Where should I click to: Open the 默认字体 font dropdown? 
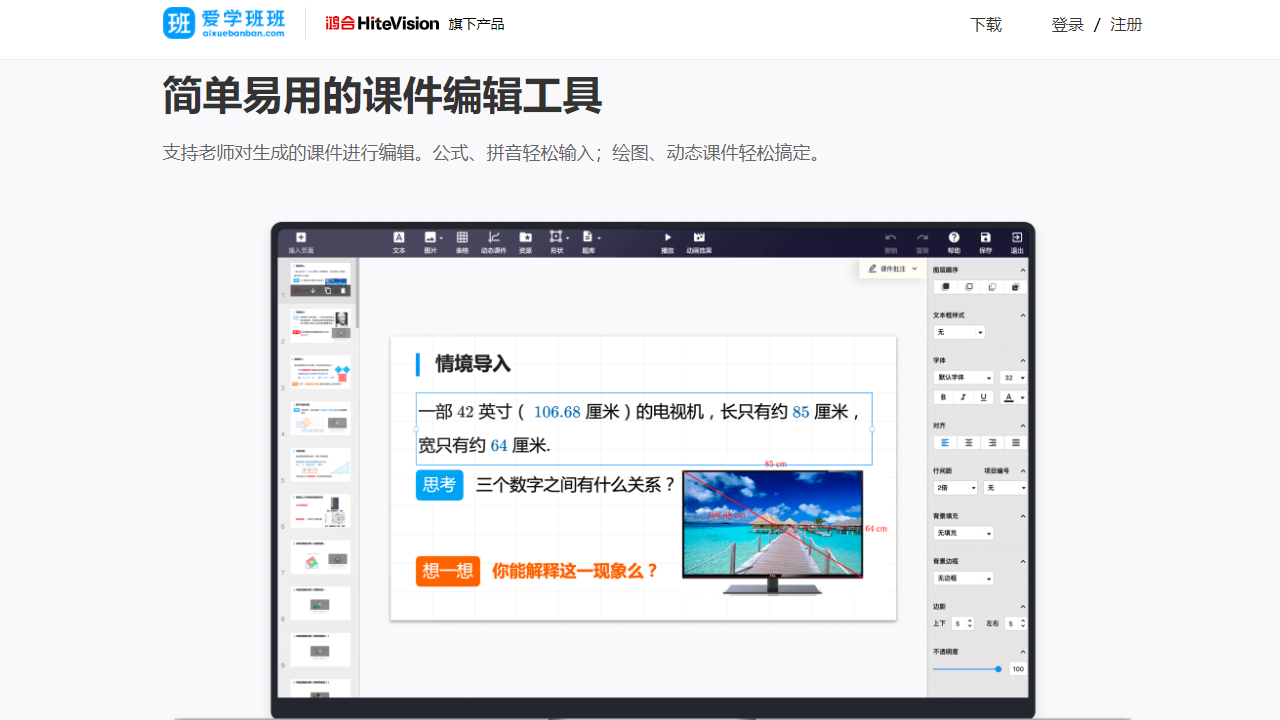[x=962, y=377]
